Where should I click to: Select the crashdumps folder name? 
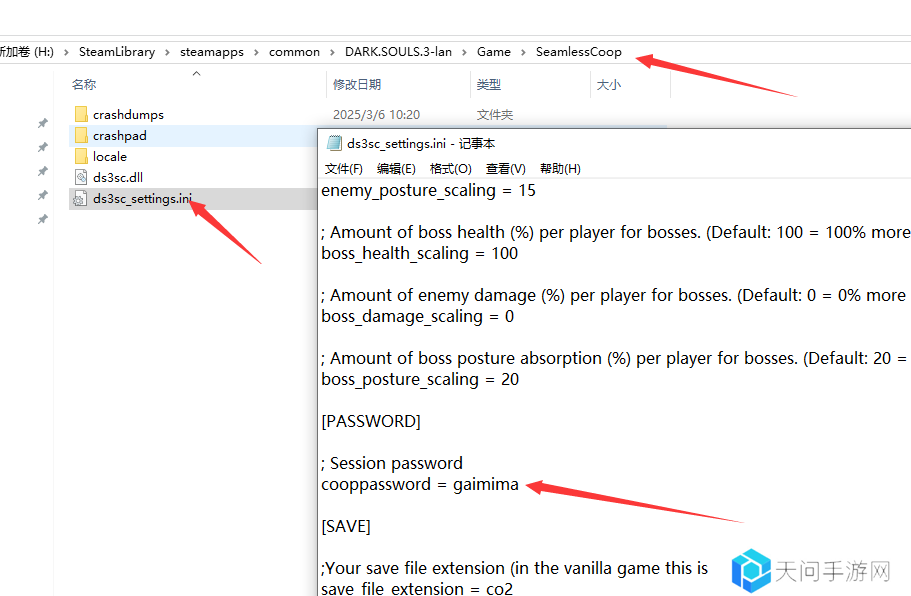(128, 114)
